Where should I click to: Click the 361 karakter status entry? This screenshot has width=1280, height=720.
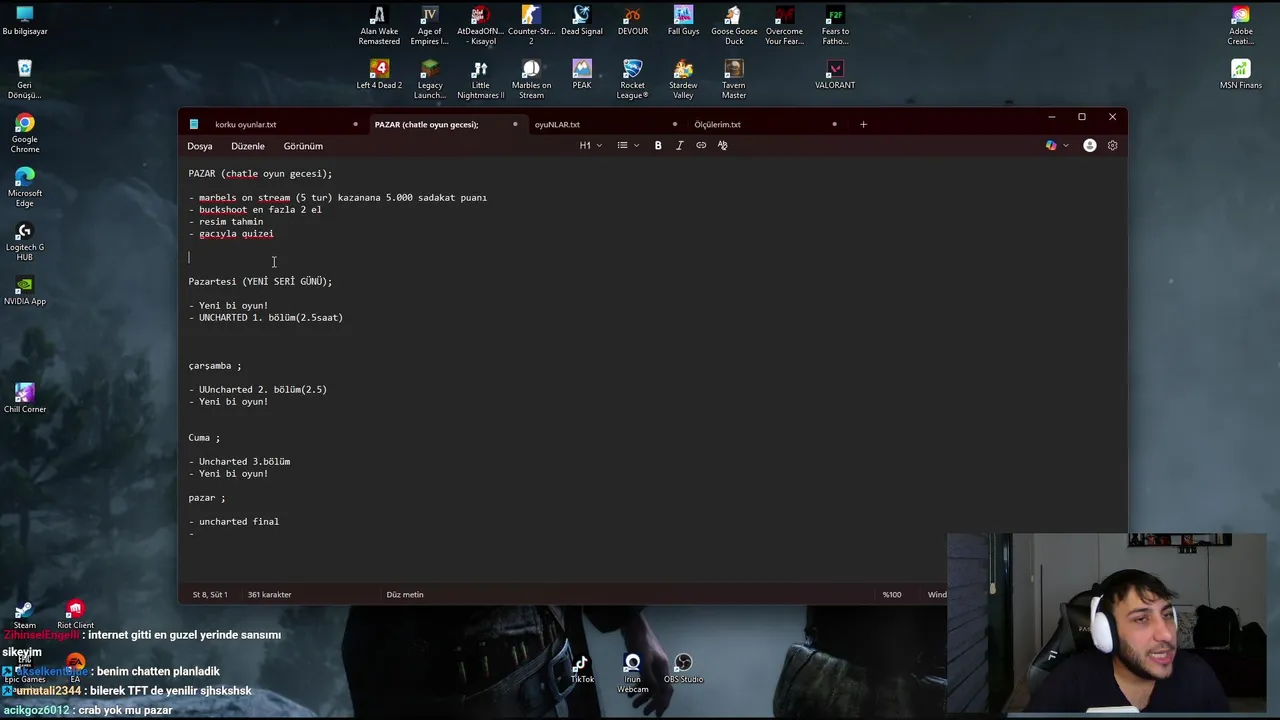[x=269, y=595]
